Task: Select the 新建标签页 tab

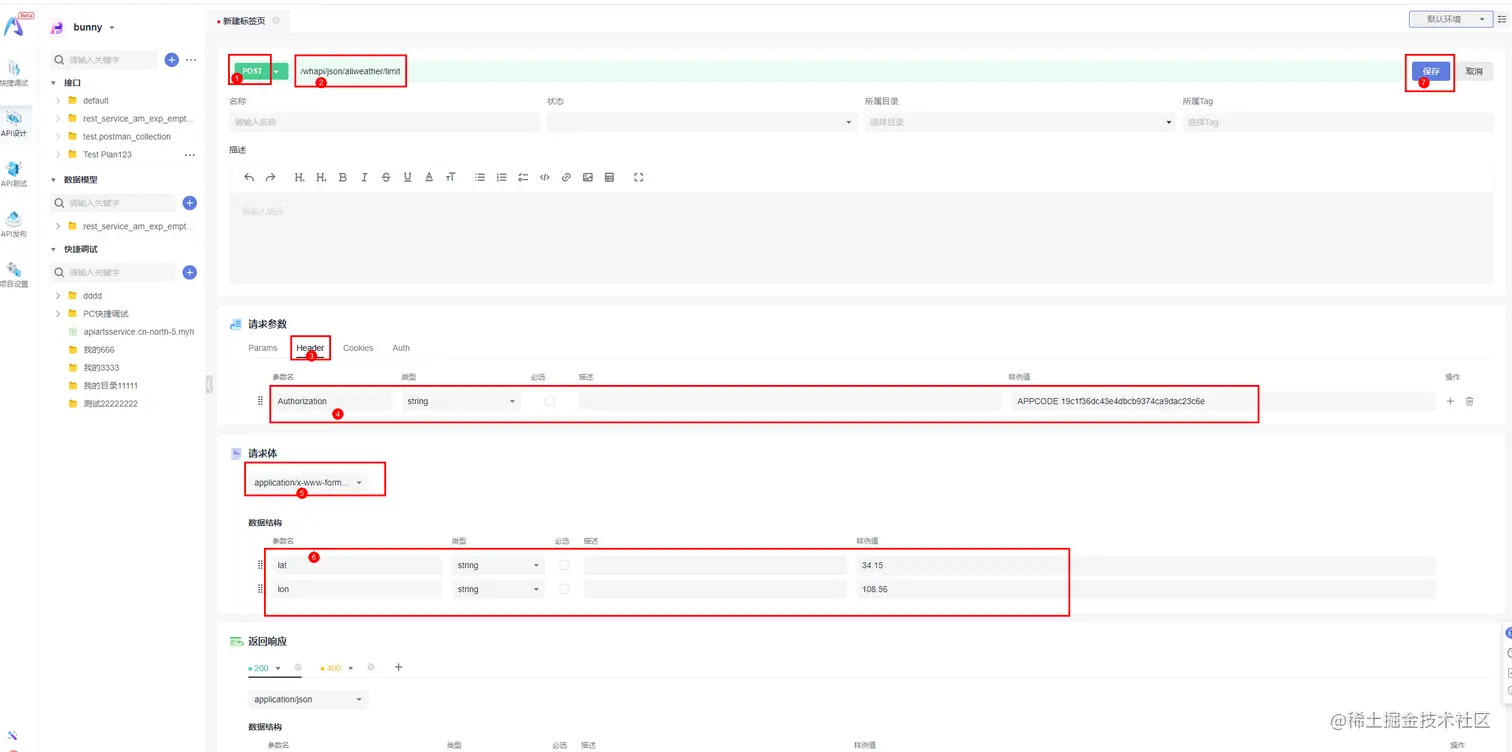Action: tap(244, 20)
